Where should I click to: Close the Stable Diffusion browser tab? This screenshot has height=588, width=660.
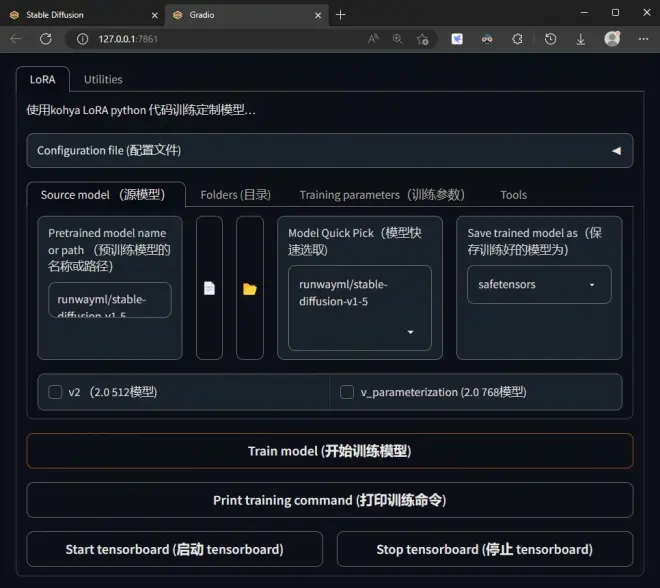tap(154, 15)
